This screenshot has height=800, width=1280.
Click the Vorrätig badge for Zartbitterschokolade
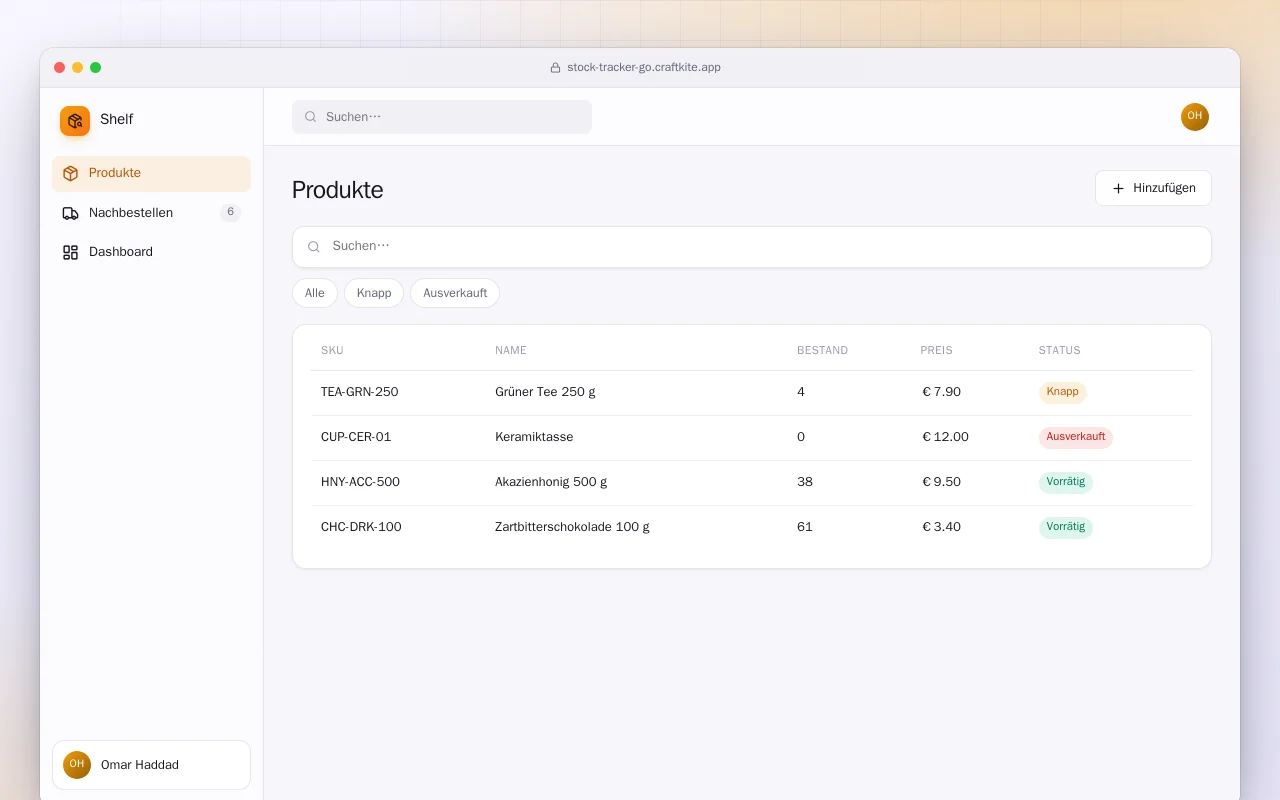[x=1066, y=527]
